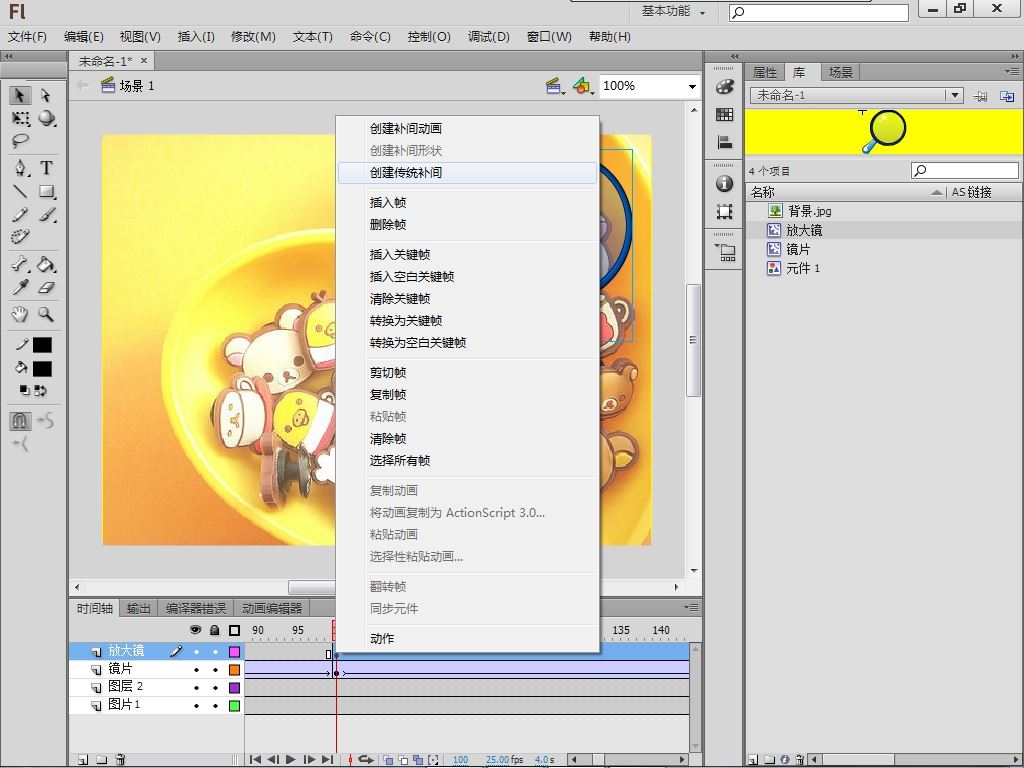
Task: Toggle outline square of 镜片 layer
Action: click(x=234, y=670)
